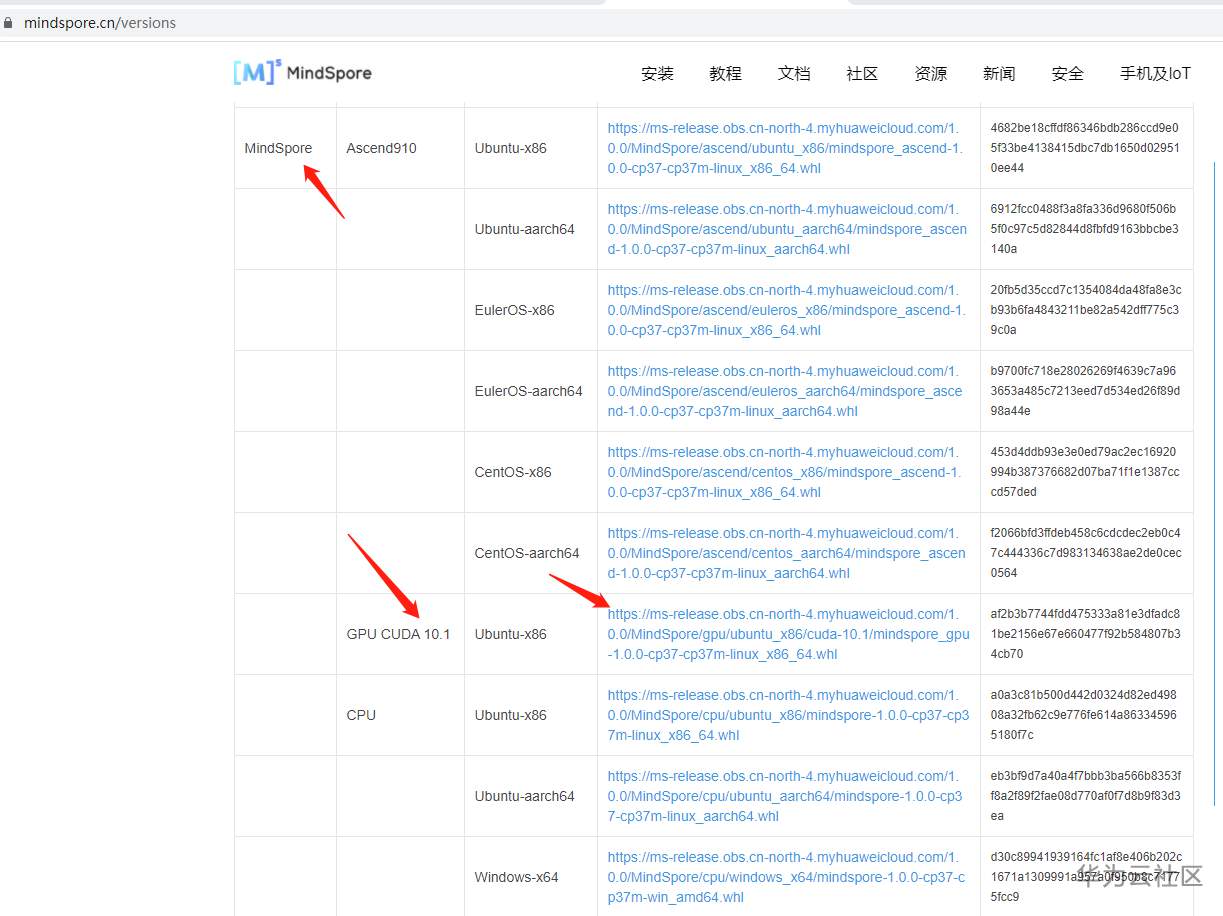Open CPU Windows-x64 whl download link
This screenshot has width=1223, height=916.
point(786,877)
